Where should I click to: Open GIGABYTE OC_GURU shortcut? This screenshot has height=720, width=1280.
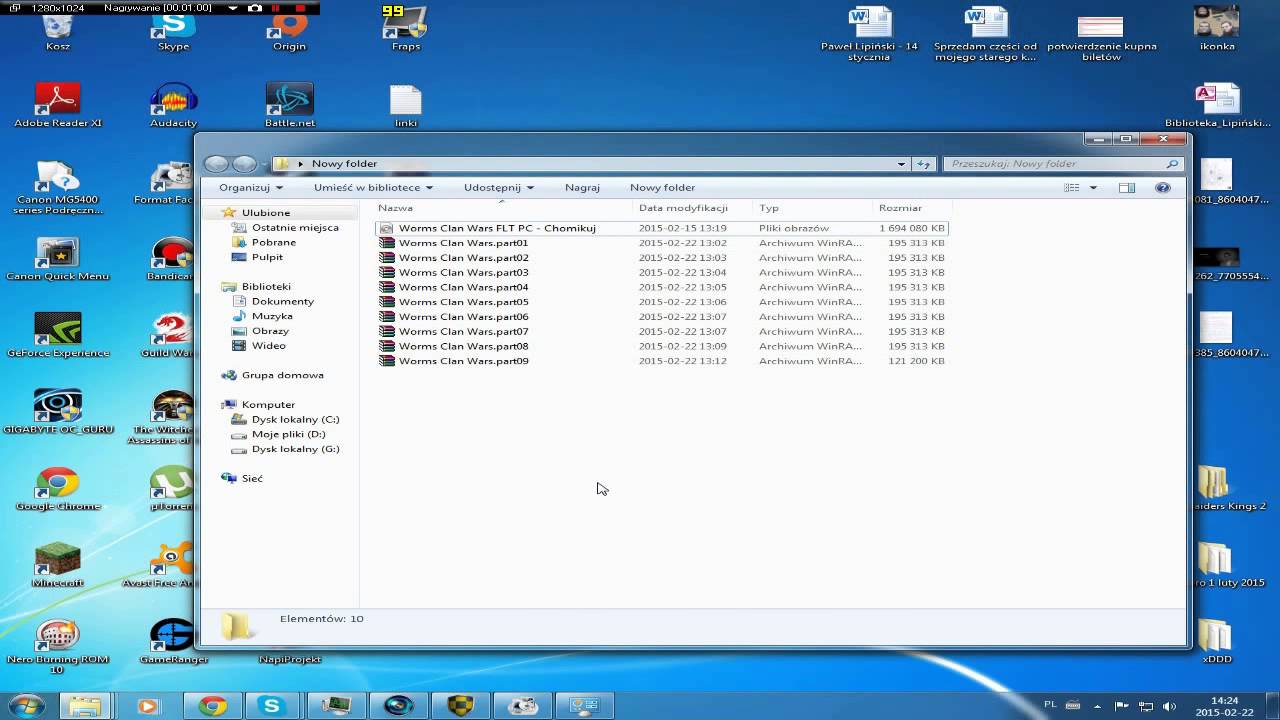coord(58,412)
